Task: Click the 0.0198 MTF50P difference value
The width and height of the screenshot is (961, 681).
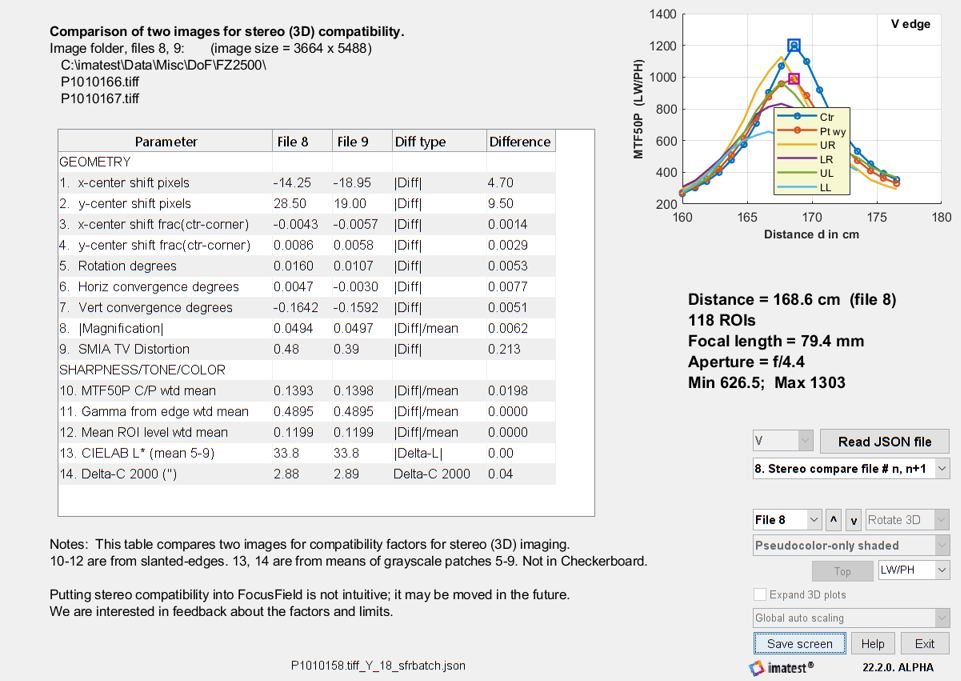Action: (508, 391)
